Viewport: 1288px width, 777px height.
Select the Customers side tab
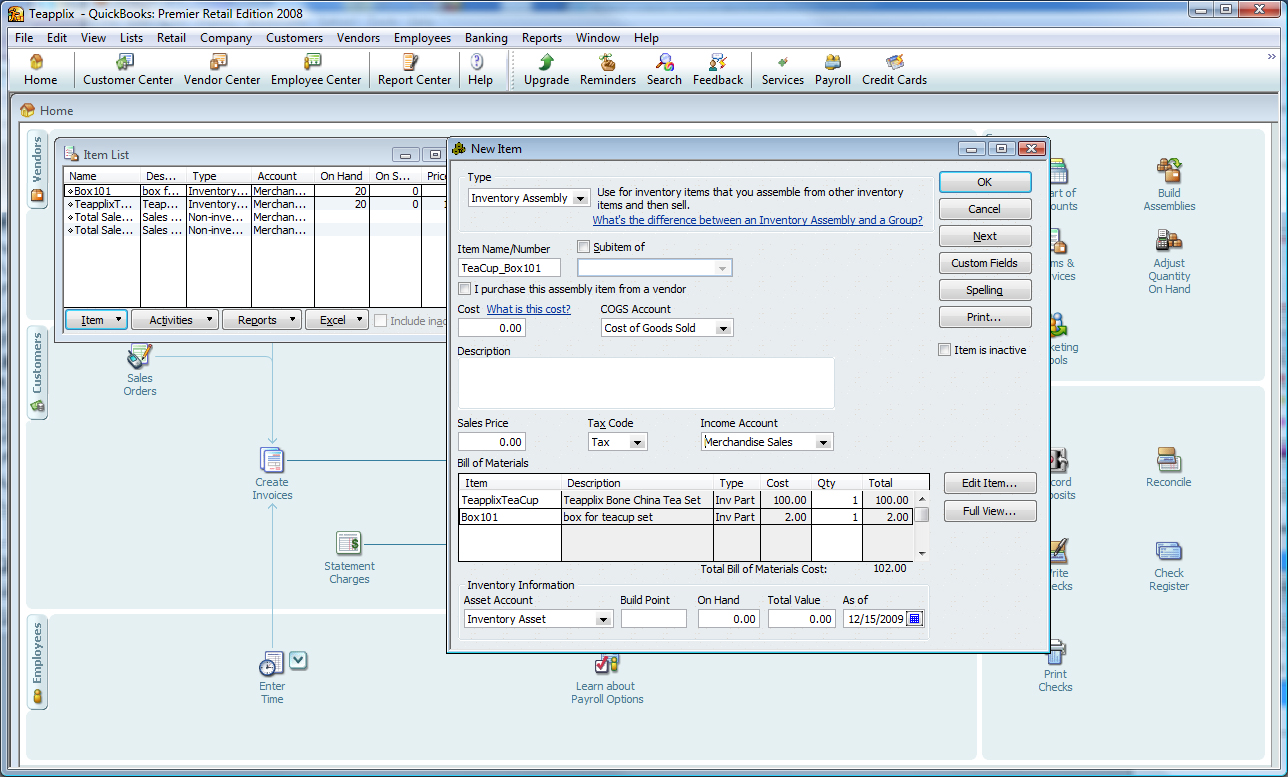click(x=38, y=373)
